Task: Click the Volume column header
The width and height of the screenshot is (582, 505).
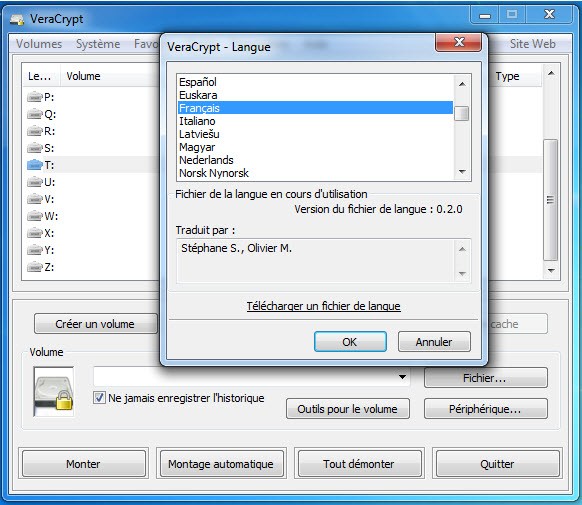Action: coord(110,76)
